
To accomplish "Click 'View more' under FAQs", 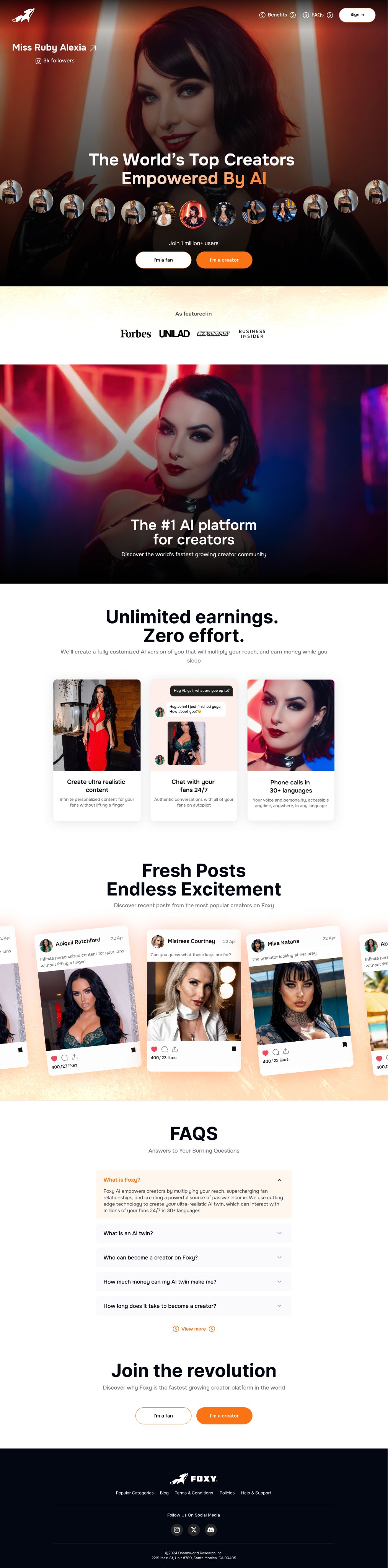I will [194, 1329].
